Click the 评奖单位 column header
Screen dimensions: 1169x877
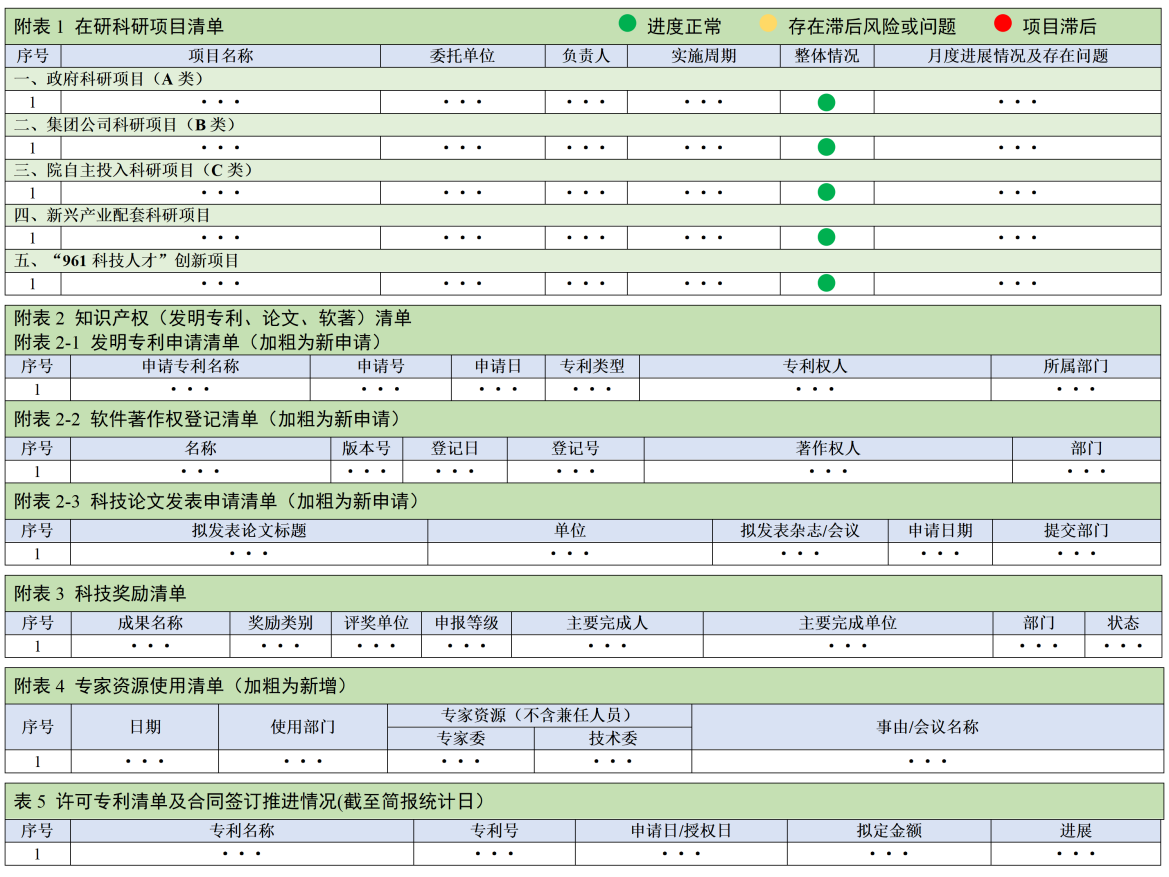click(376, 623)
